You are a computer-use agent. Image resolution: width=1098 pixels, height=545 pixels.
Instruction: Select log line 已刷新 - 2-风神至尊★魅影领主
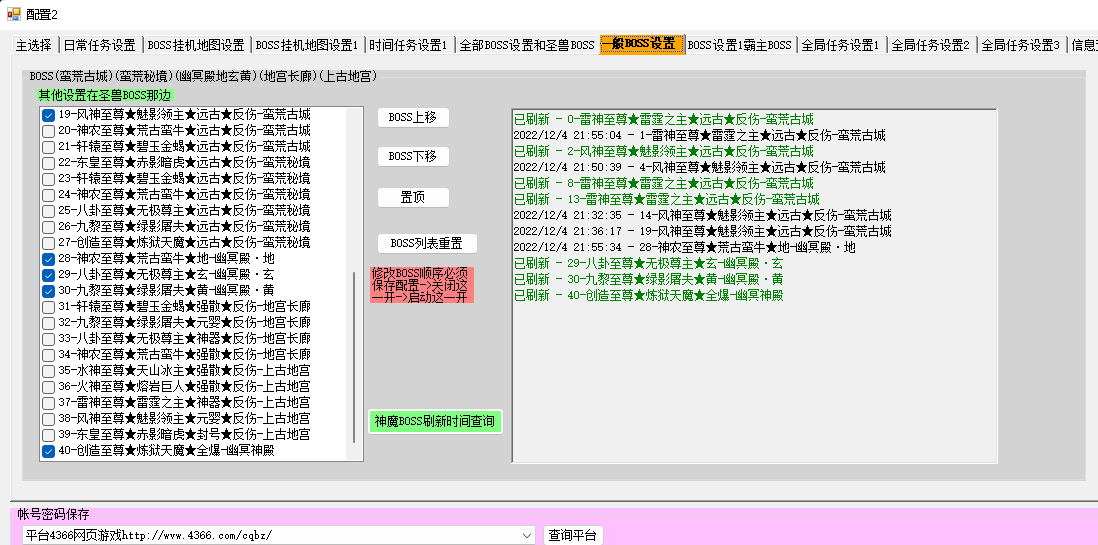tap(663, 151)
